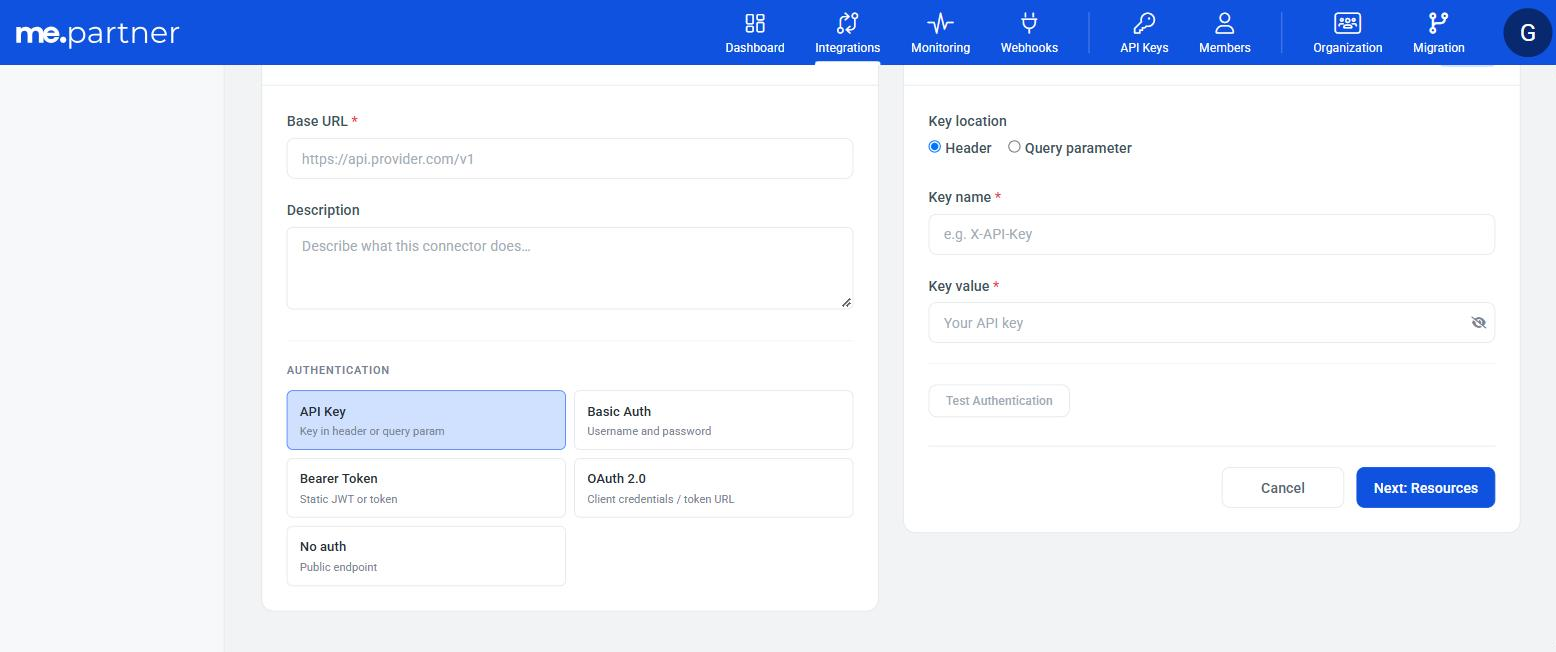Image resolution: width=1556 pixels, height=652 pixels.
Task: Open the Dashboard icon in navbar
Action: tap(755, 23)
